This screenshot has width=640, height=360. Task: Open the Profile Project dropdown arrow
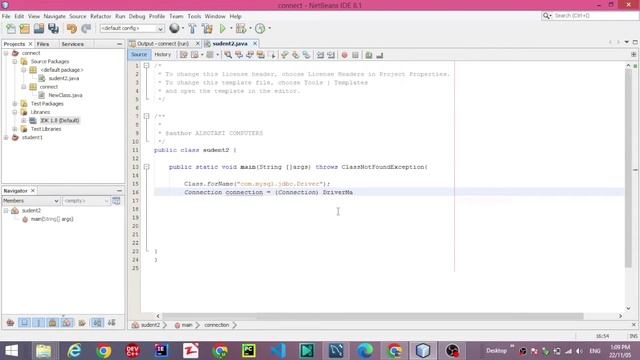click(x=269, y=28)
